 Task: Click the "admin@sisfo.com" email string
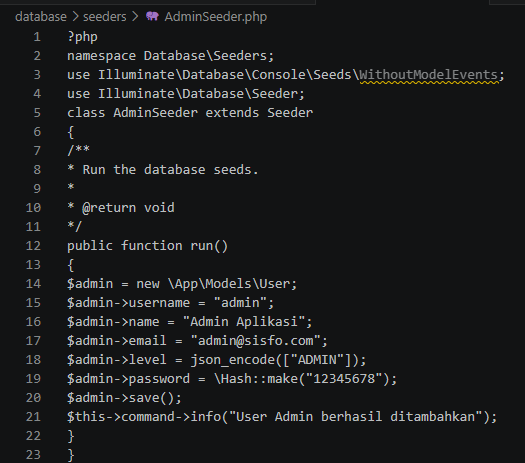(x=255, y=341)
